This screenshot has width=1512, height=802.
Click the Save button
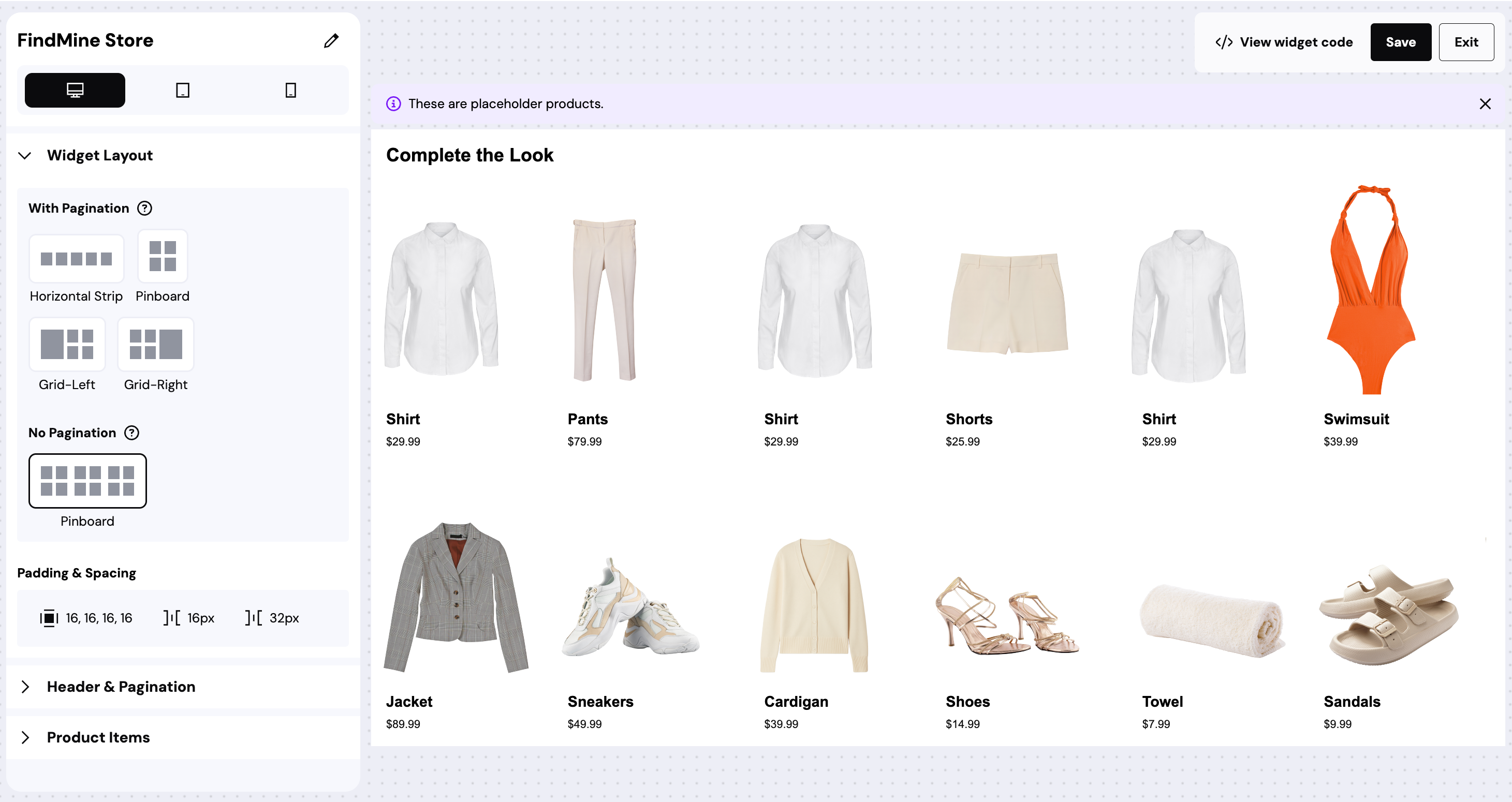coord(1401,42)
